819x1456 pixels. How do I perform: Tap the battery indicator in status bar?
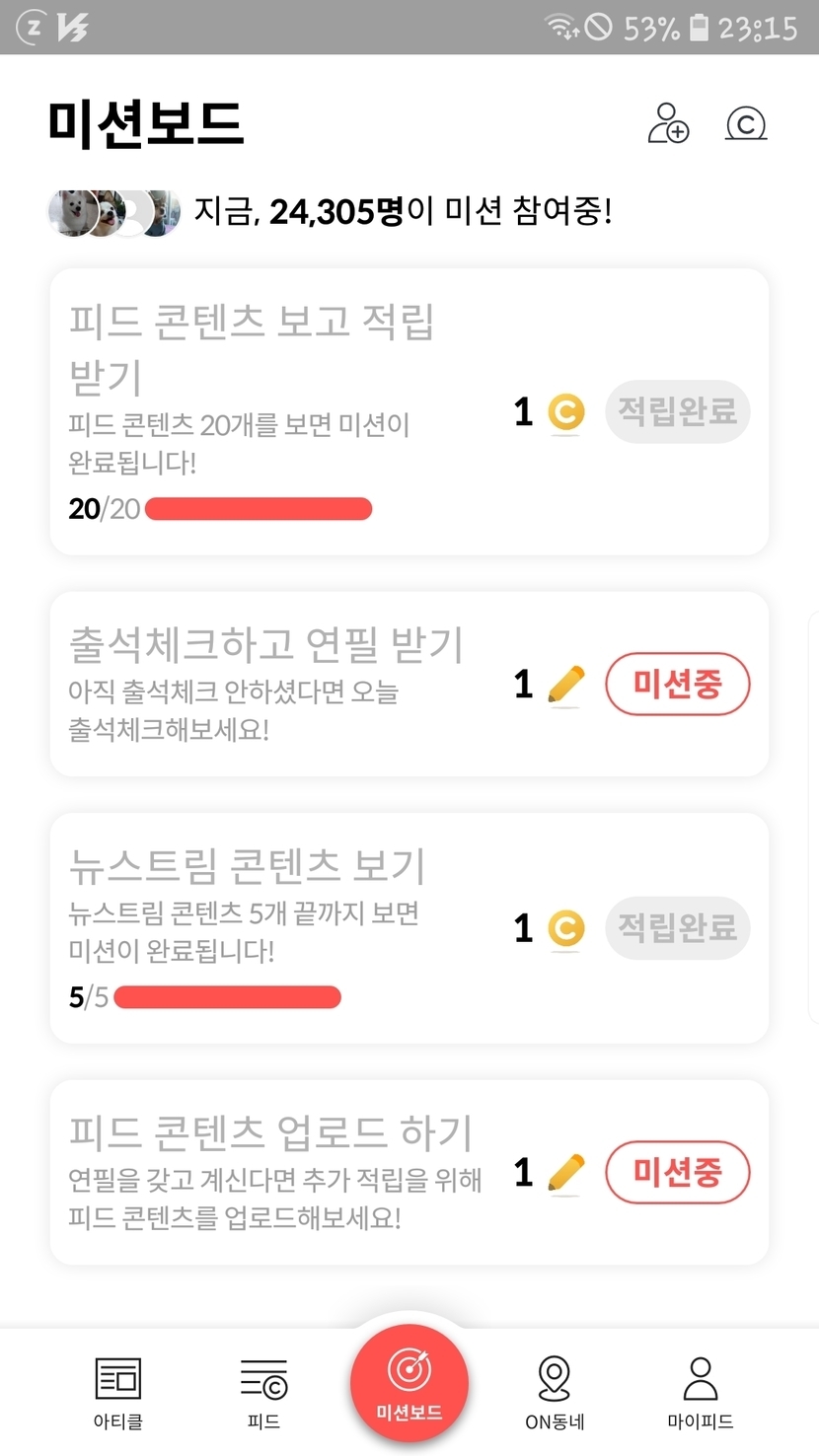click(699, 28)
